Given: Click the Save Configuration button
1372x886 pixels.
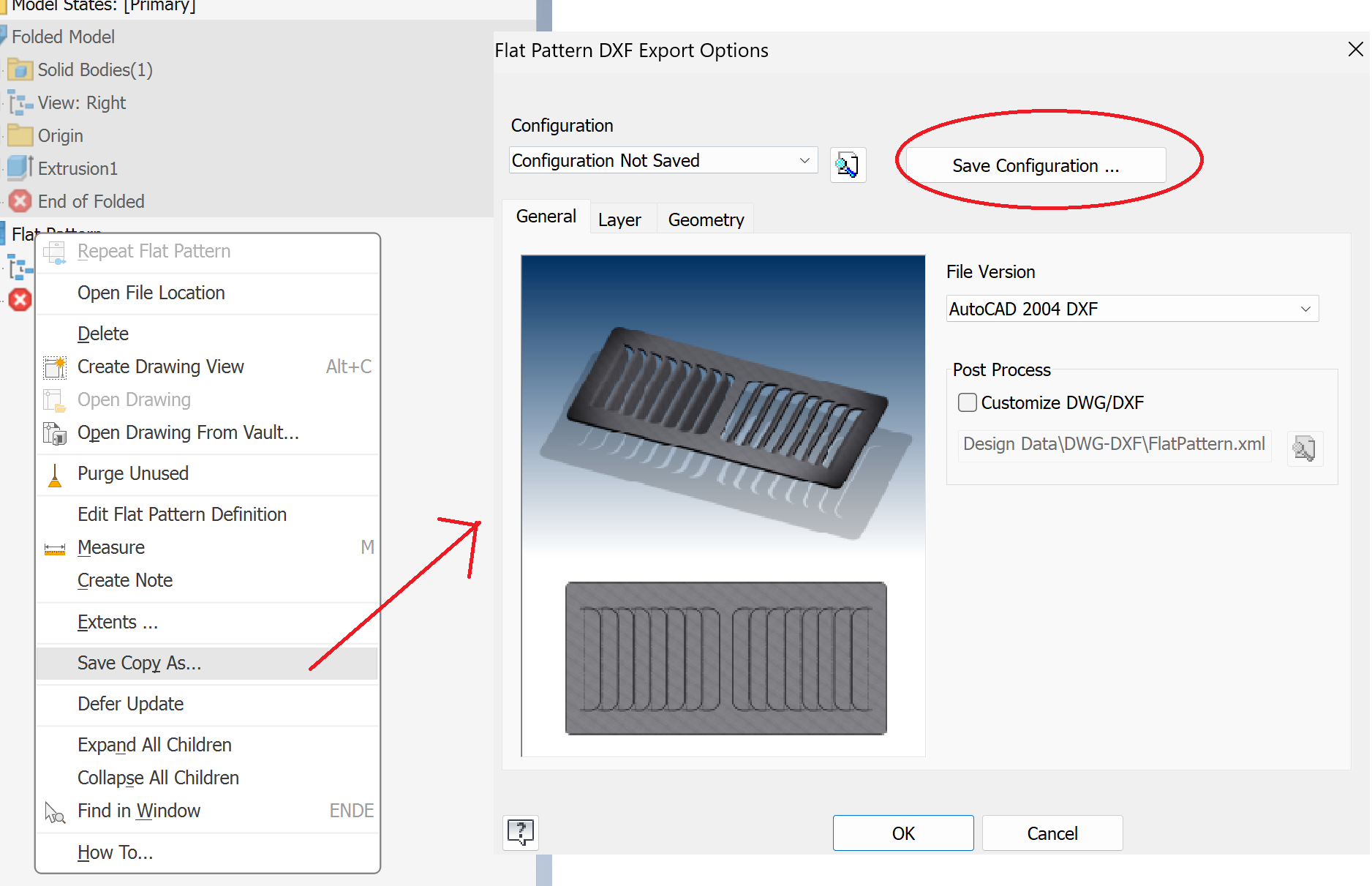Looking at the screenshot, I should click(1035, 165).
